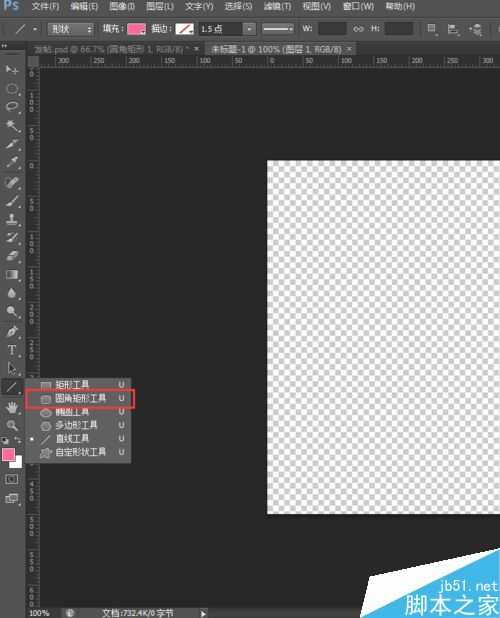500x618 pixels.
Task: Choose 自定形状工具 from the flyout
Action: pos(80,452)
